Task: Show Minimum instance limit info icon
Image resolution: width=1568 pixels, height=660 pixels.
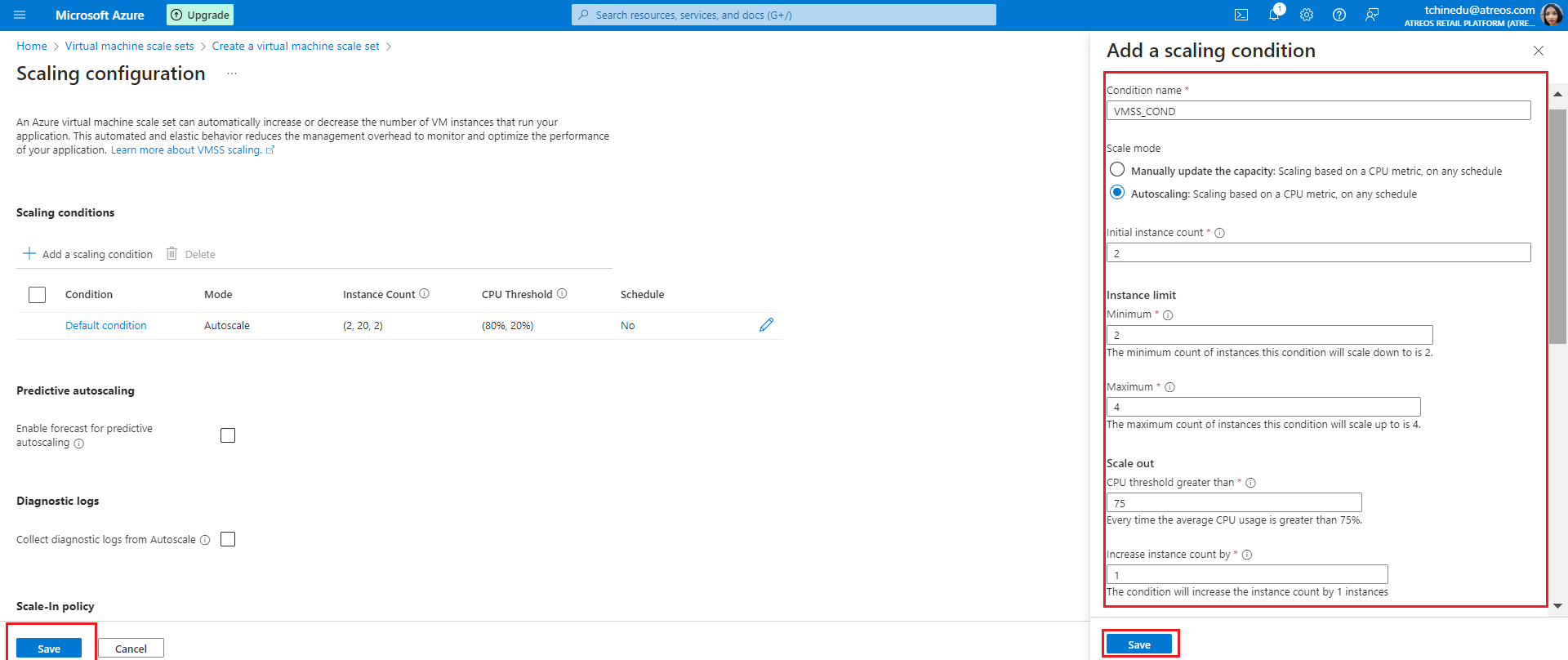Action: [x=1168, y=315]
